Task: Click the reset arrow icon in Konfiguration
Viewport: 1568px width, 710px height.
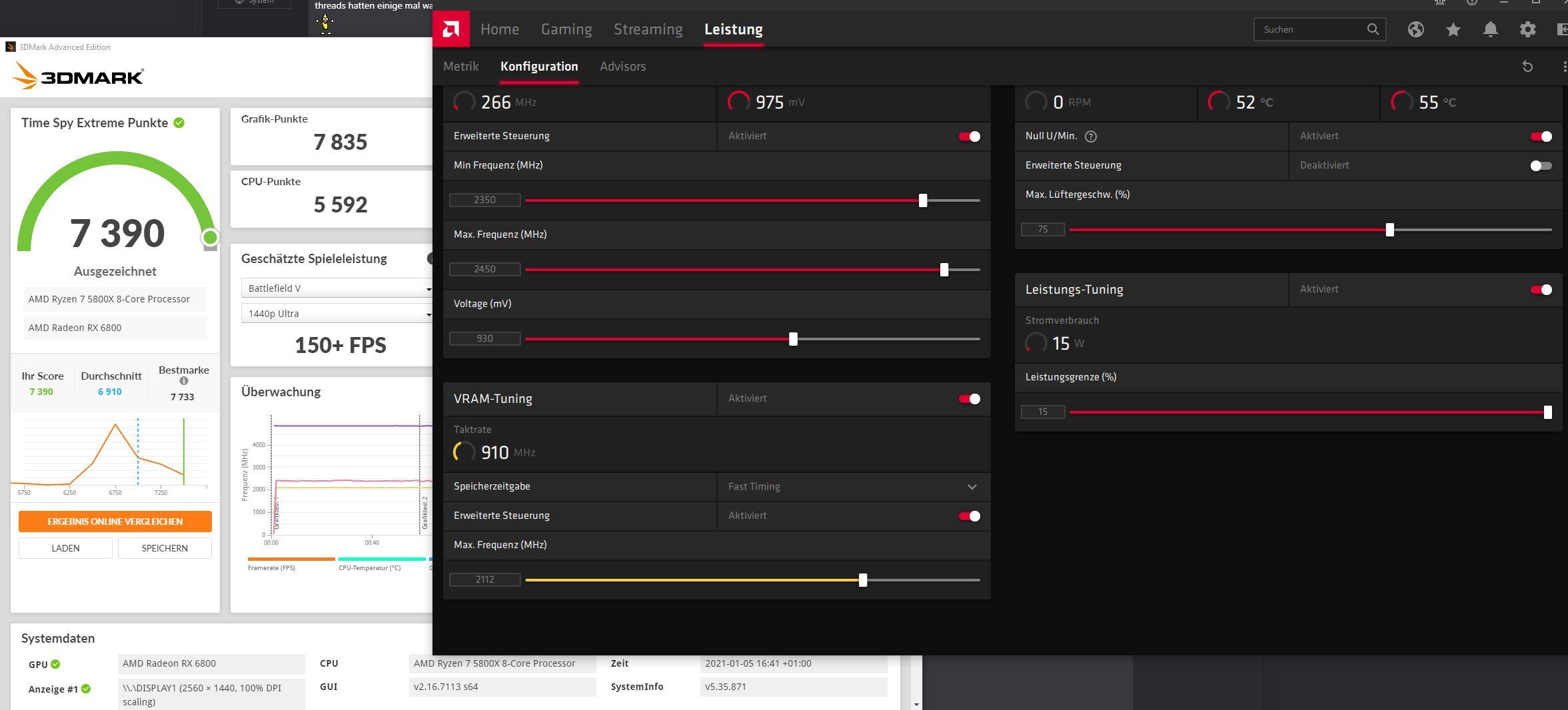Action: (x=1527, y=66)
